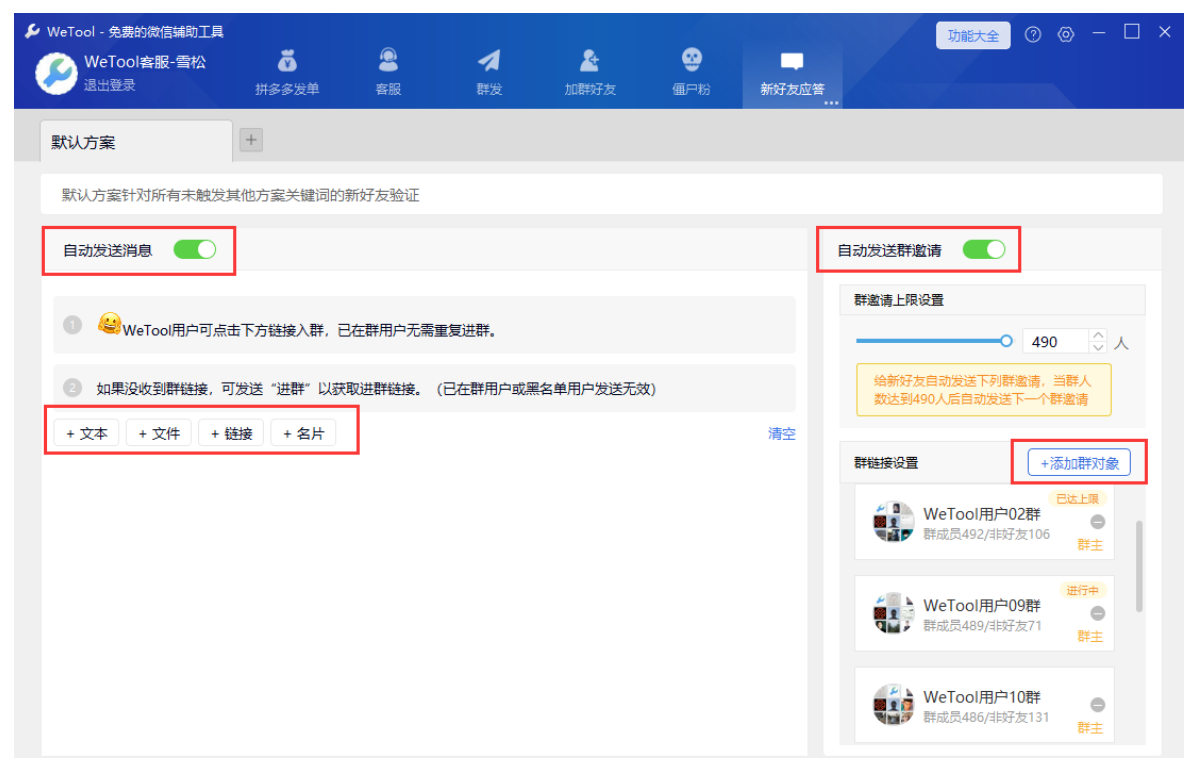Click the WeTool用户10群 name

coord(982,696)
